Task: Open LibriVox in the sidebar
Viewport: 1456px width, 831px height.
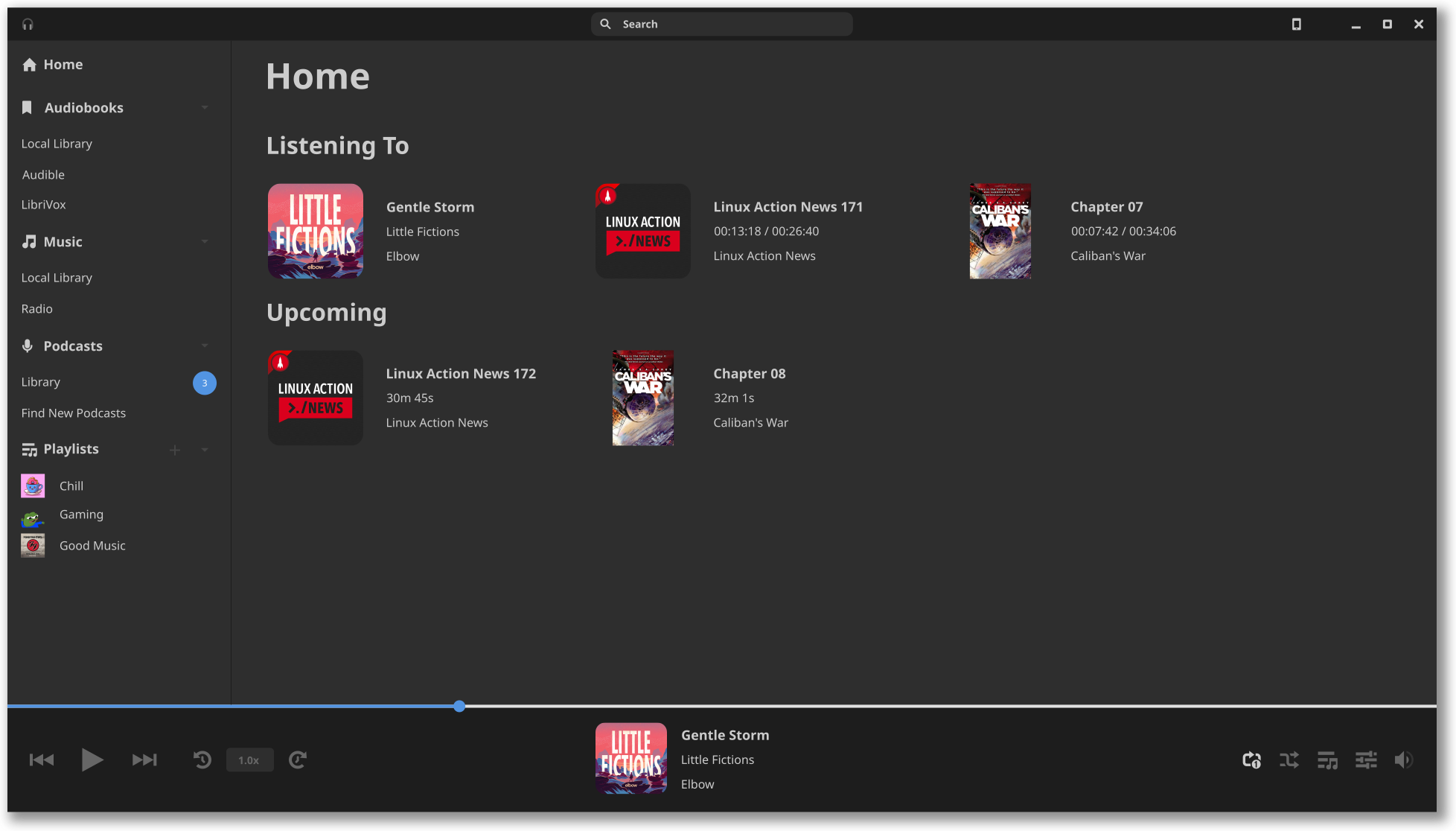Action: coord(43,205)
